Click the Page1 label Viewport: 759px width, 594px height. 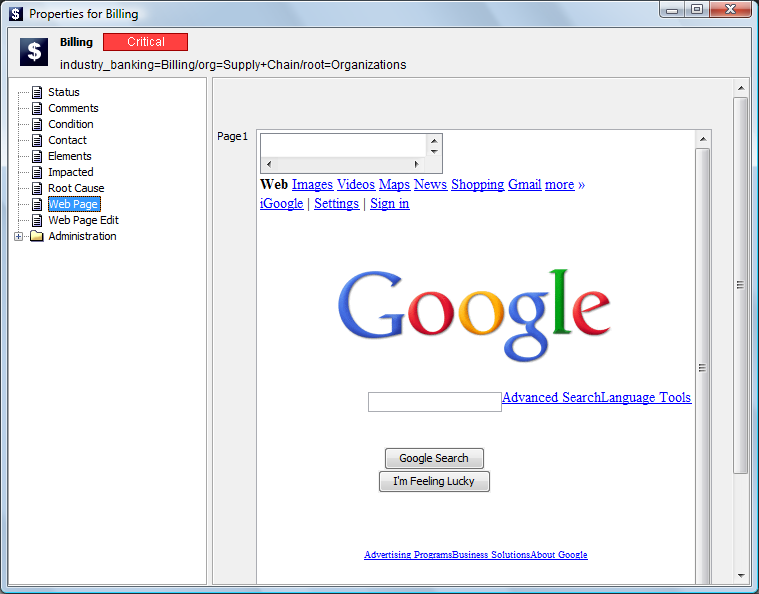pos(232,136)
